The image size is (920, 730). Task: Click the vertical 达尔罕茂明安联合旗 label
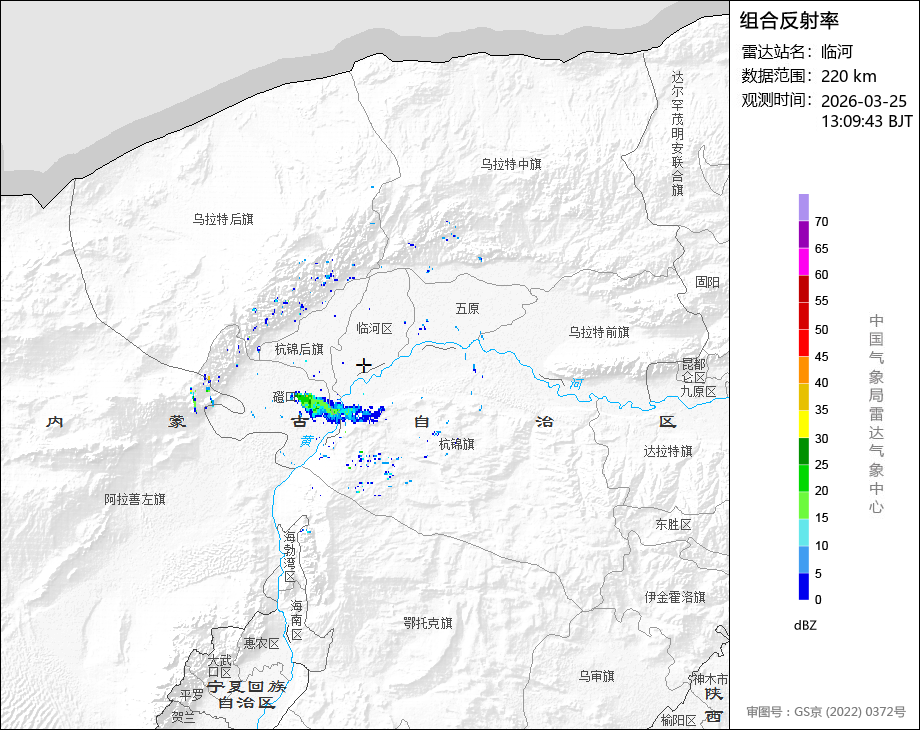[678, 133]
